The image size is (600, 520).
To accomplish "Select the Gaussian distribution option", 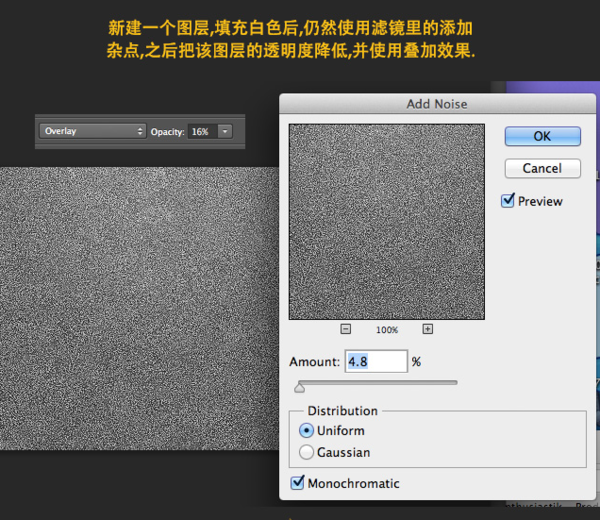I will click(x=306, y=452).
